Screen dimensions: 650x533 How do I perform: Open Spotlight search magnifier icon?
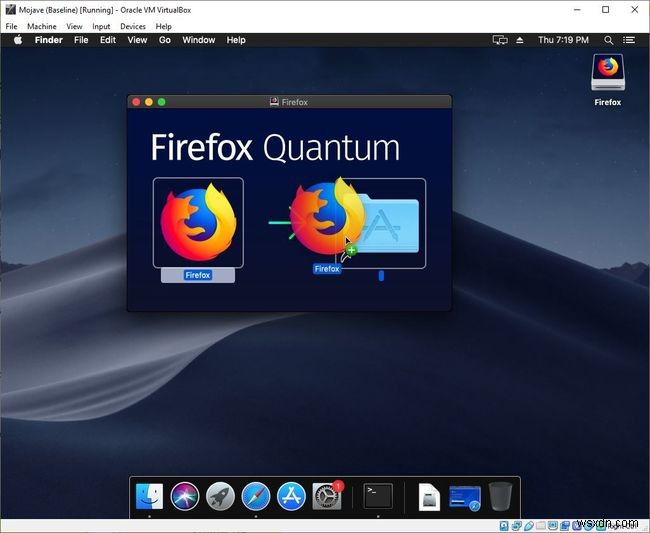pyautogui.click(x=608, y=40)
